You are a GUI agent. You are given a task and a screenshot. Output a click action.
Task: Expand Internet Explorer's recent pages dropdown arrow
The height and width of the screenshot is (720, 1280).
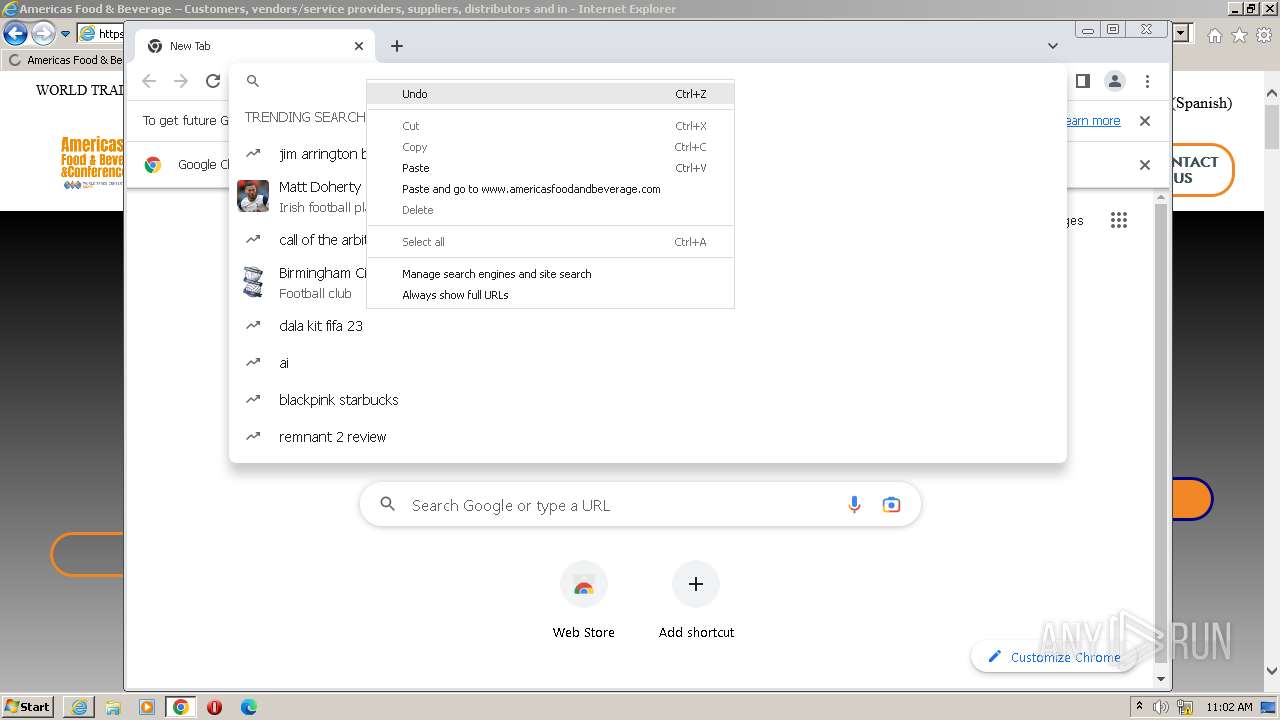(x=65, y=34)
